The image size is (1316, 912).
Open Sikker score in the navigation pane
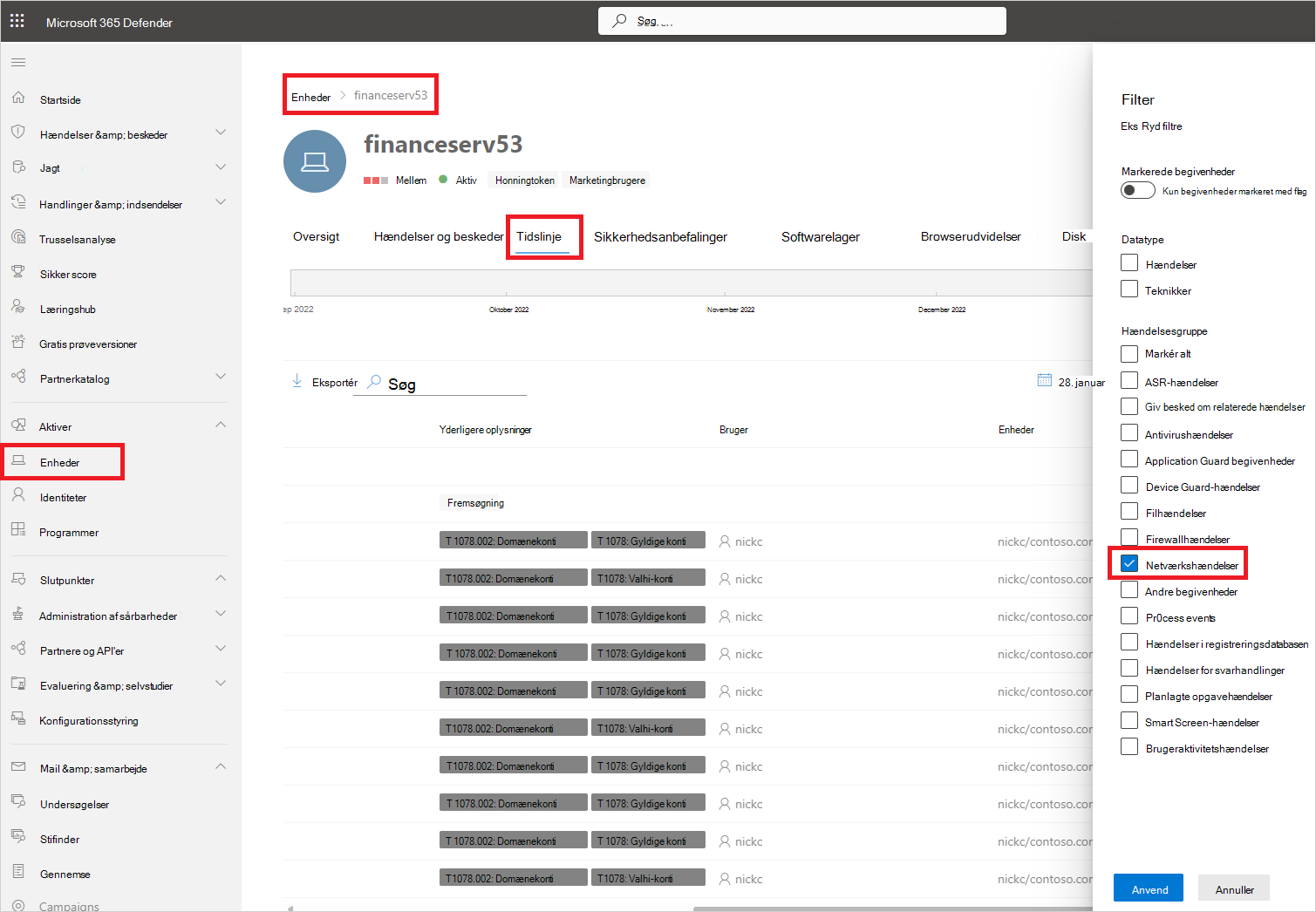(66, 273)
